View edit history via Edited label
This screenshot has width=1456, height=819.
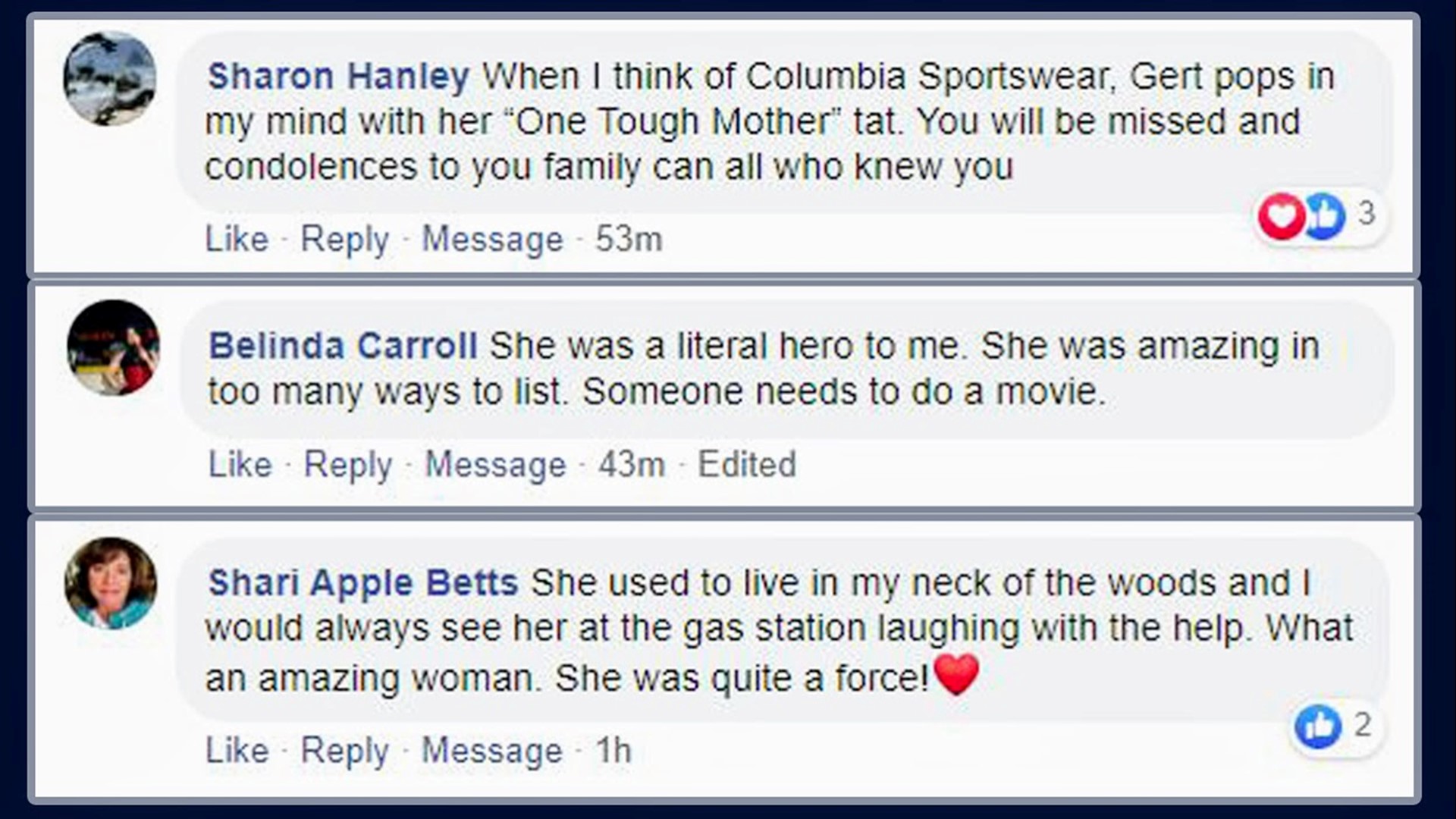pyautogui.click(x=746, y=464)
